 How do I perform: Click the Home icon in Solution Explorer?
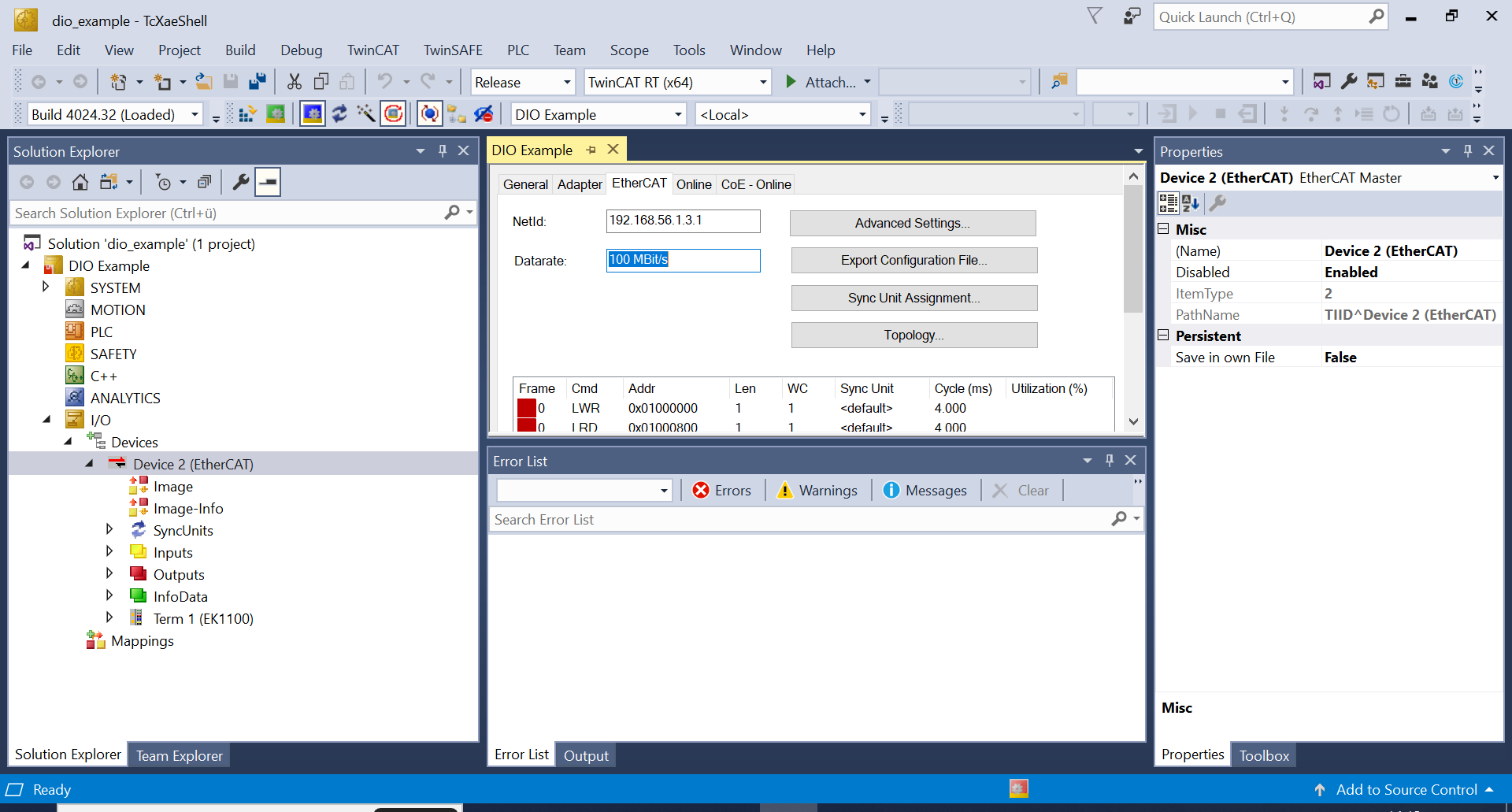coord(80,183)
